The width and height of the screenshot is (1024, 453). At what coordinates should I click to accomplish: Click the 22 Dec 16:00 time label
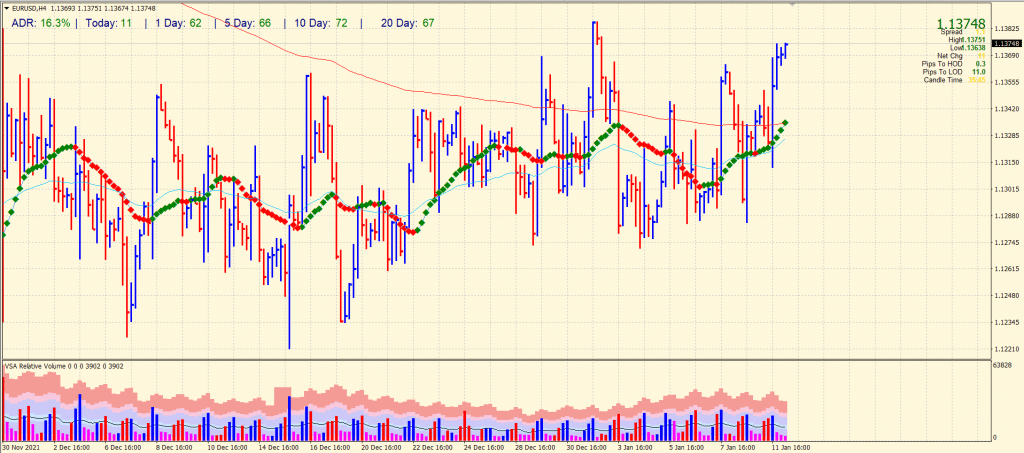click(430, 448)
